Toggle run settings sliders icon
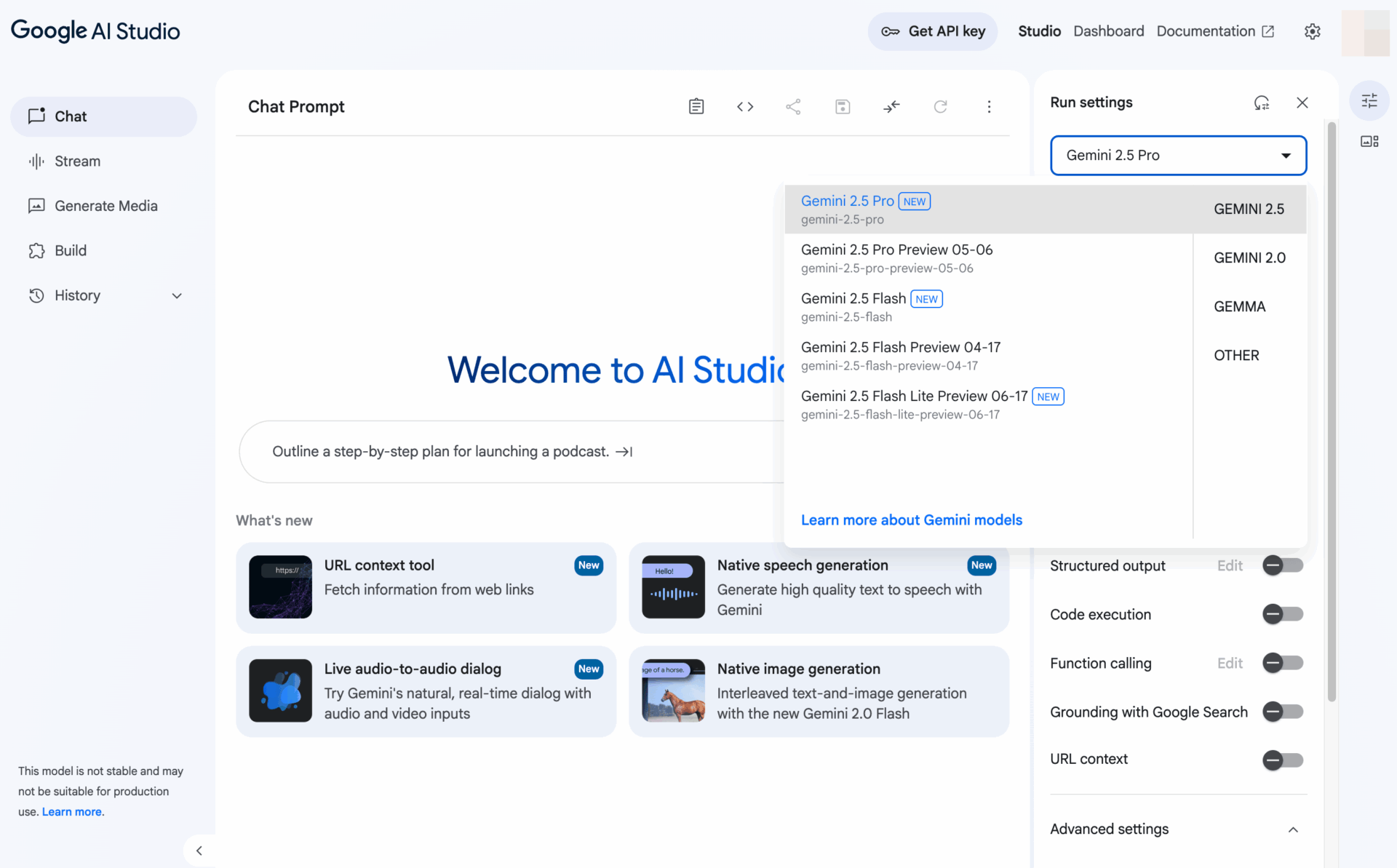 pyautogui.click(x=1369, y=101)
